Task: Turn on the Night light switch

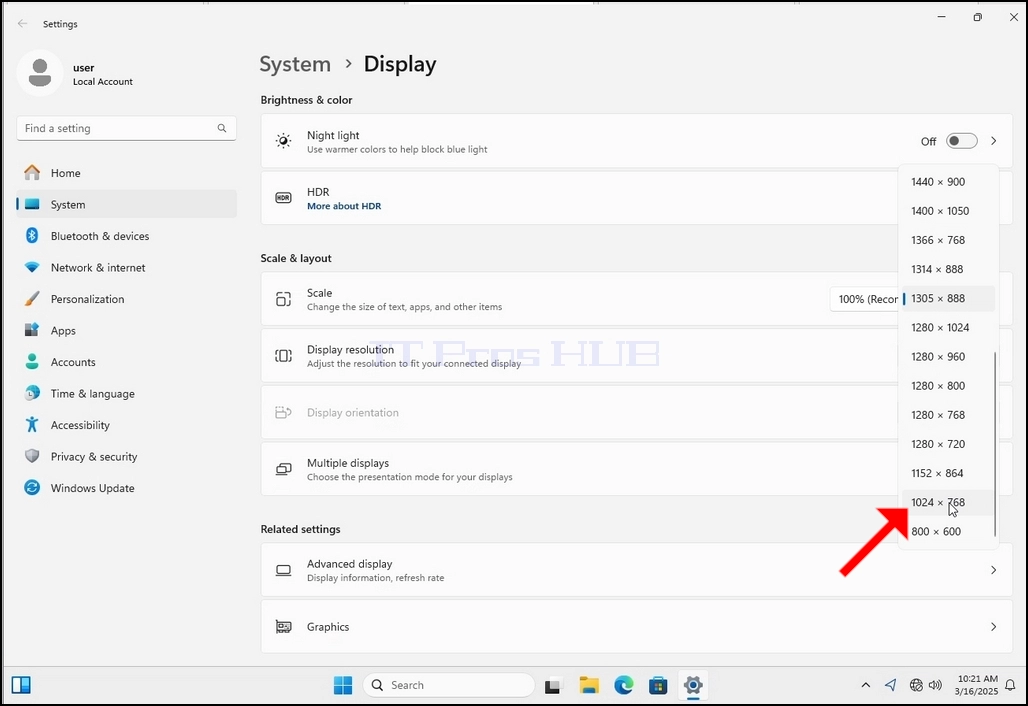Action: click(962, 141)
